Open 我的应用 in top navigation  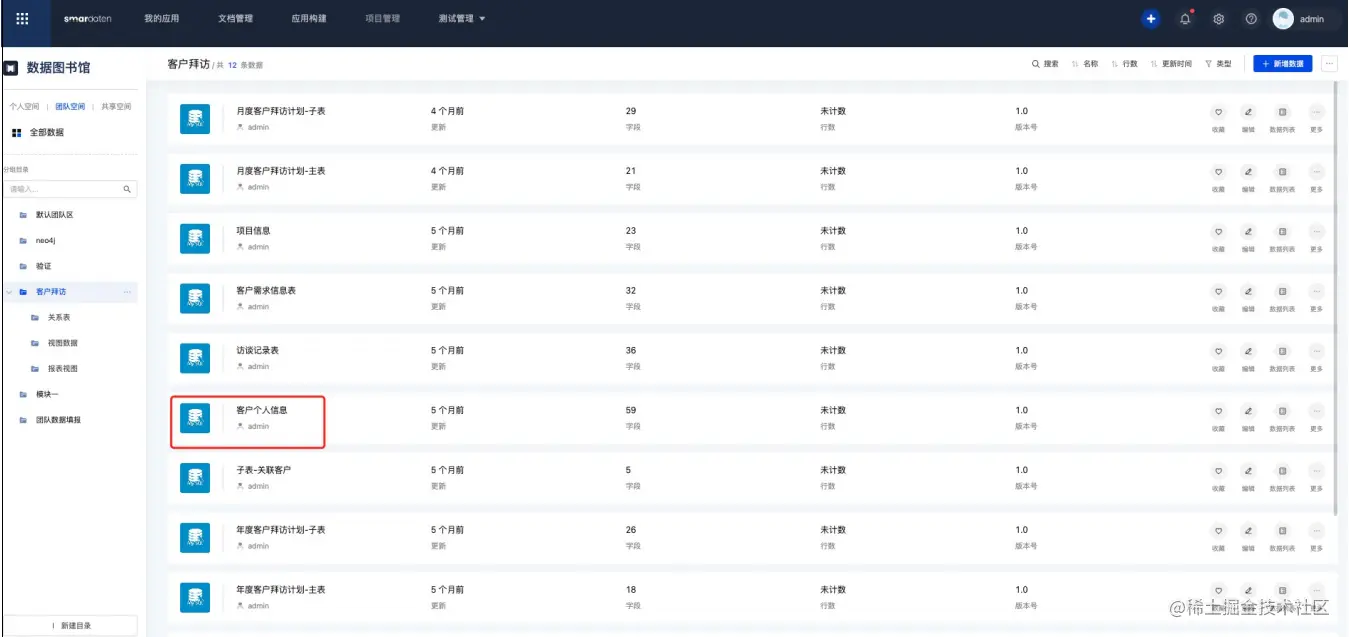click(x=160, y=19)
